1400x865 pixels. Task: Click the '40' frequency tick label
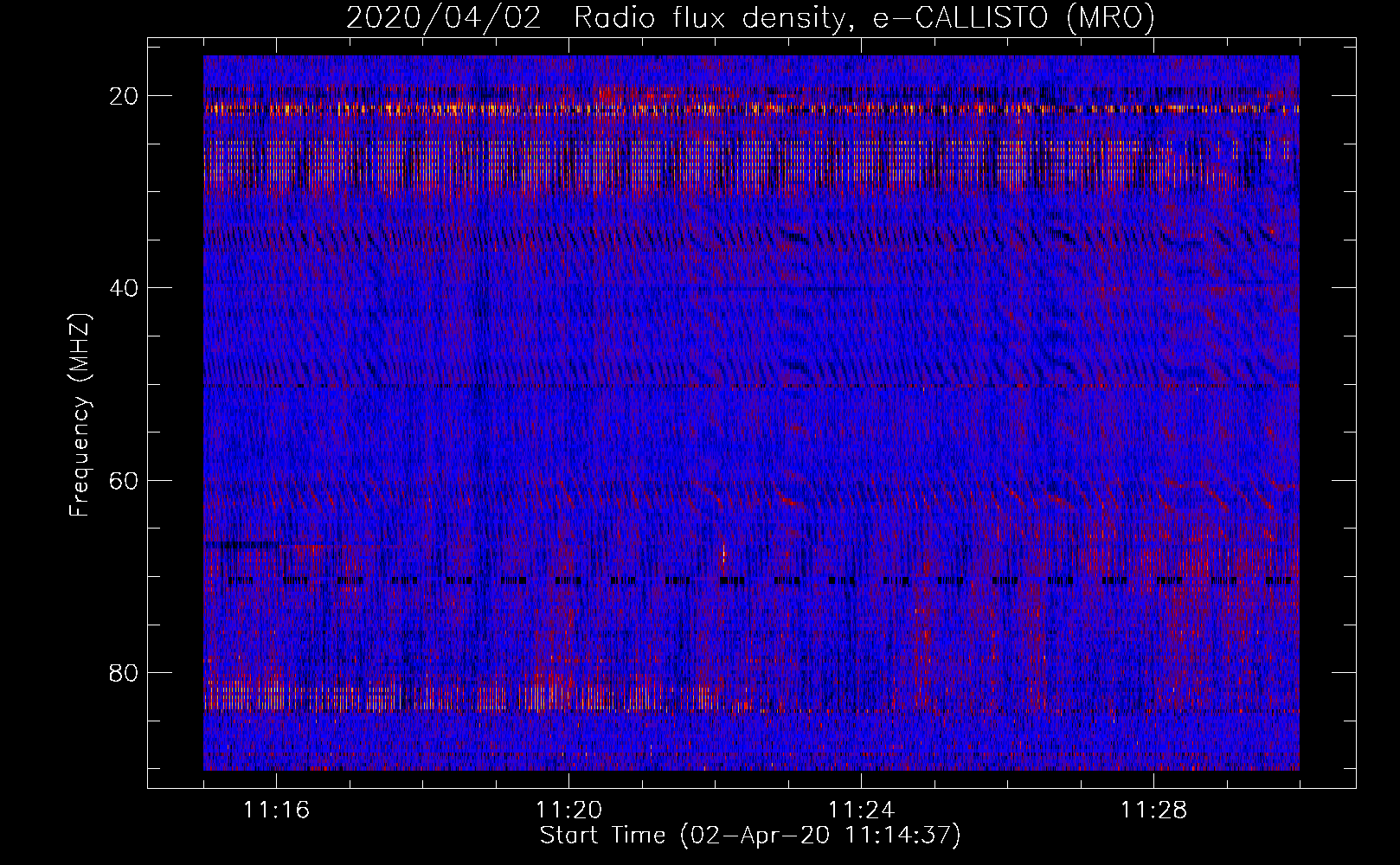click(125, 288)
